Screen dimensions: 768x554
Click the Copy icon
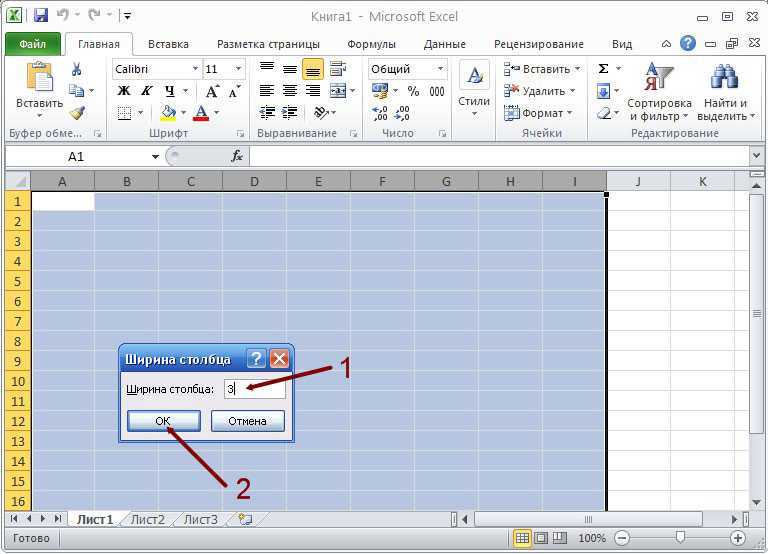(x=76, y=91)
